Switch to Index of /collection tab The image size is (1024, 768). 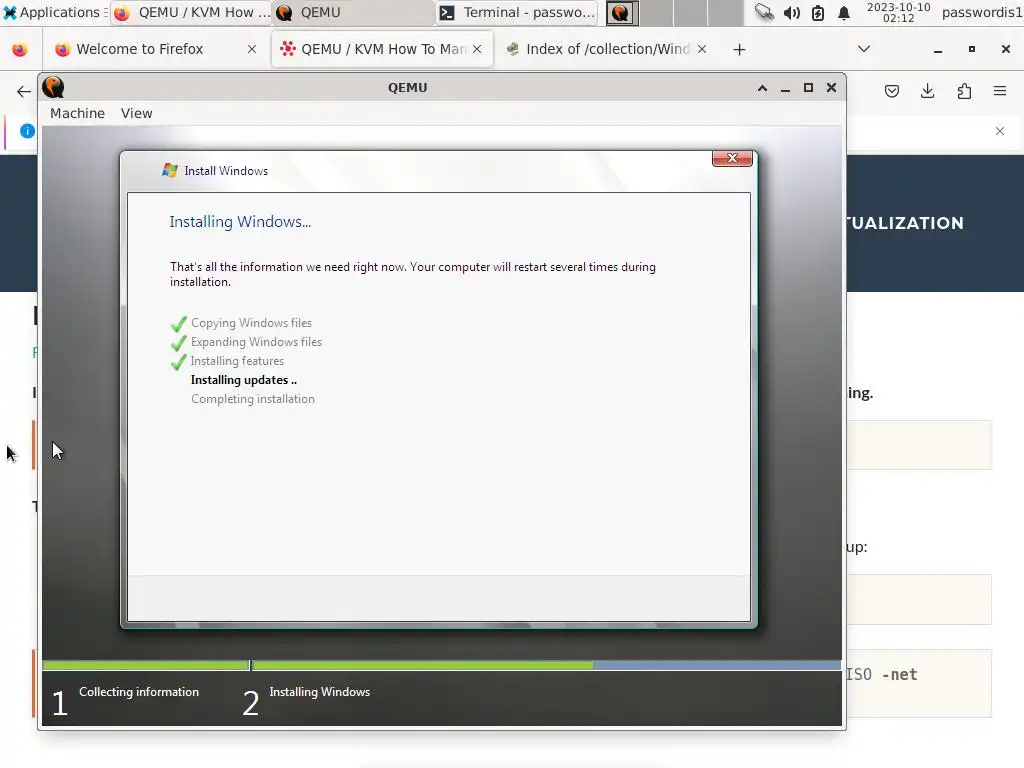607,49
